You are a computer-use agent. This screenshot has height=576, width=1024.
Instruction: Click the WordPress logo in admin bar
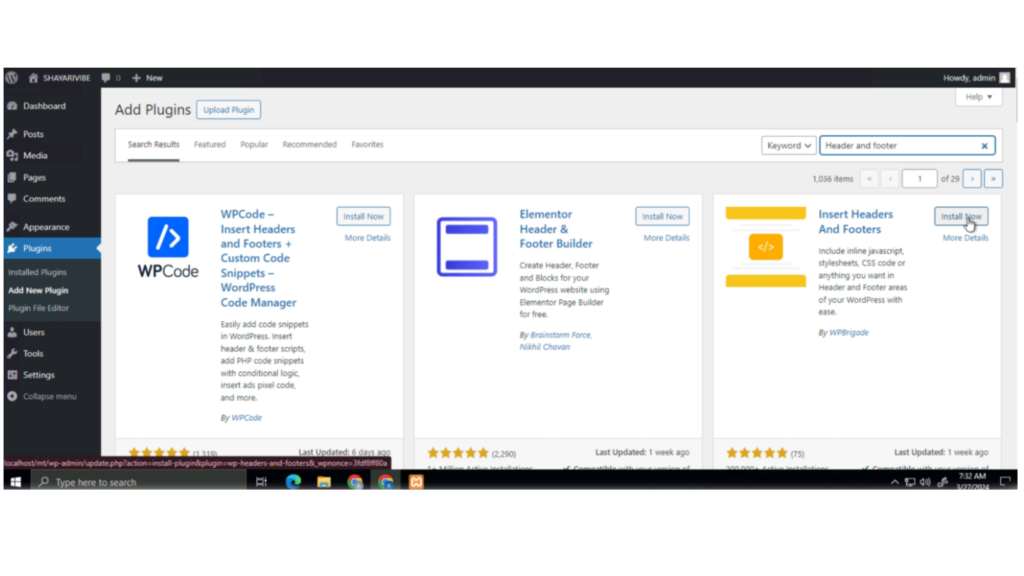[x=12, y=78]
